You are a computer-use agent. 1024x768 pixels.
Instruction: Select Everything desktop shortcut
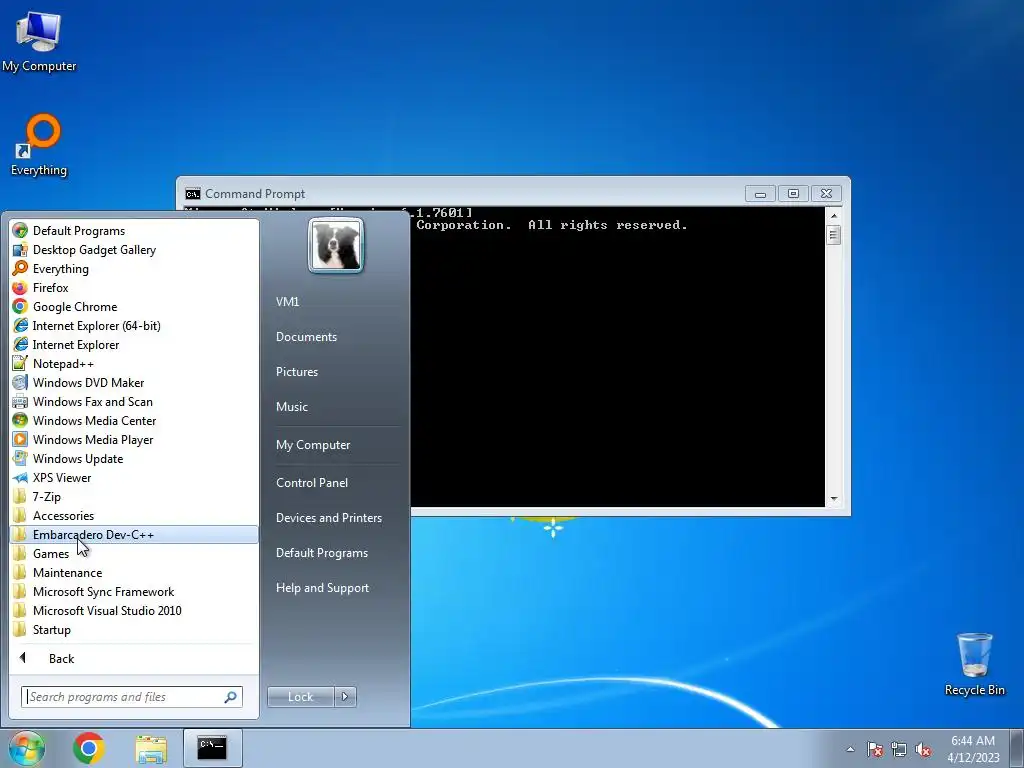click(x=39, y=145)
